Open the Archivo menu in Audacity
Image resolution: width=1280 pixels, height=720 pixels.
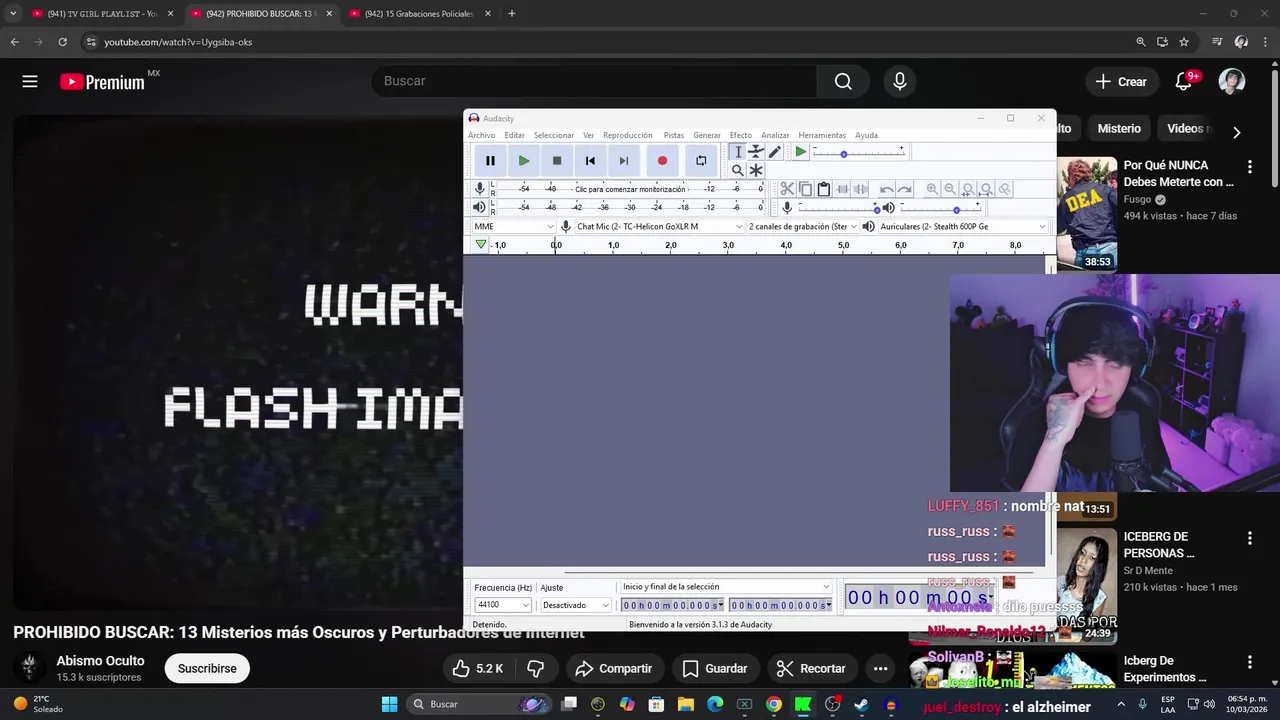pos(481,135)
